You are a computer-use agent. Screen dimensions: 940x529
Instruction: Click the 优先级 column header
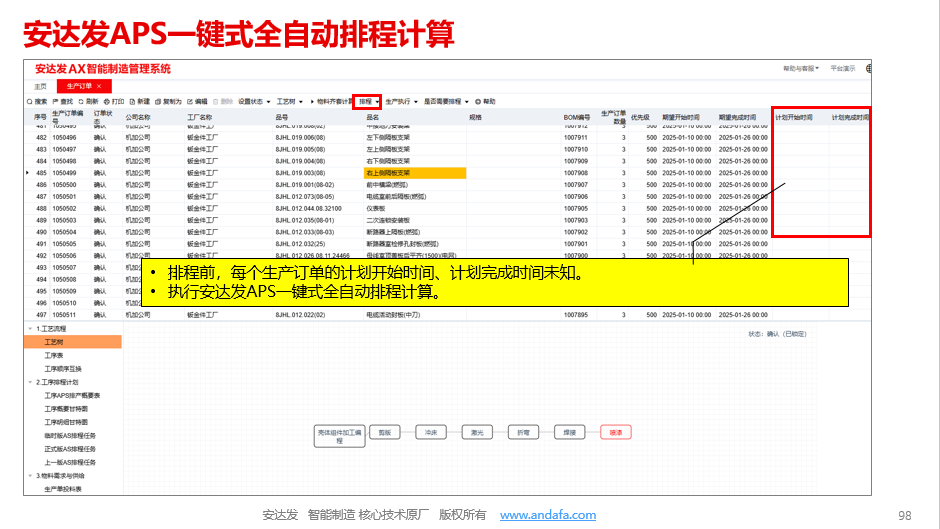(640, 118)
